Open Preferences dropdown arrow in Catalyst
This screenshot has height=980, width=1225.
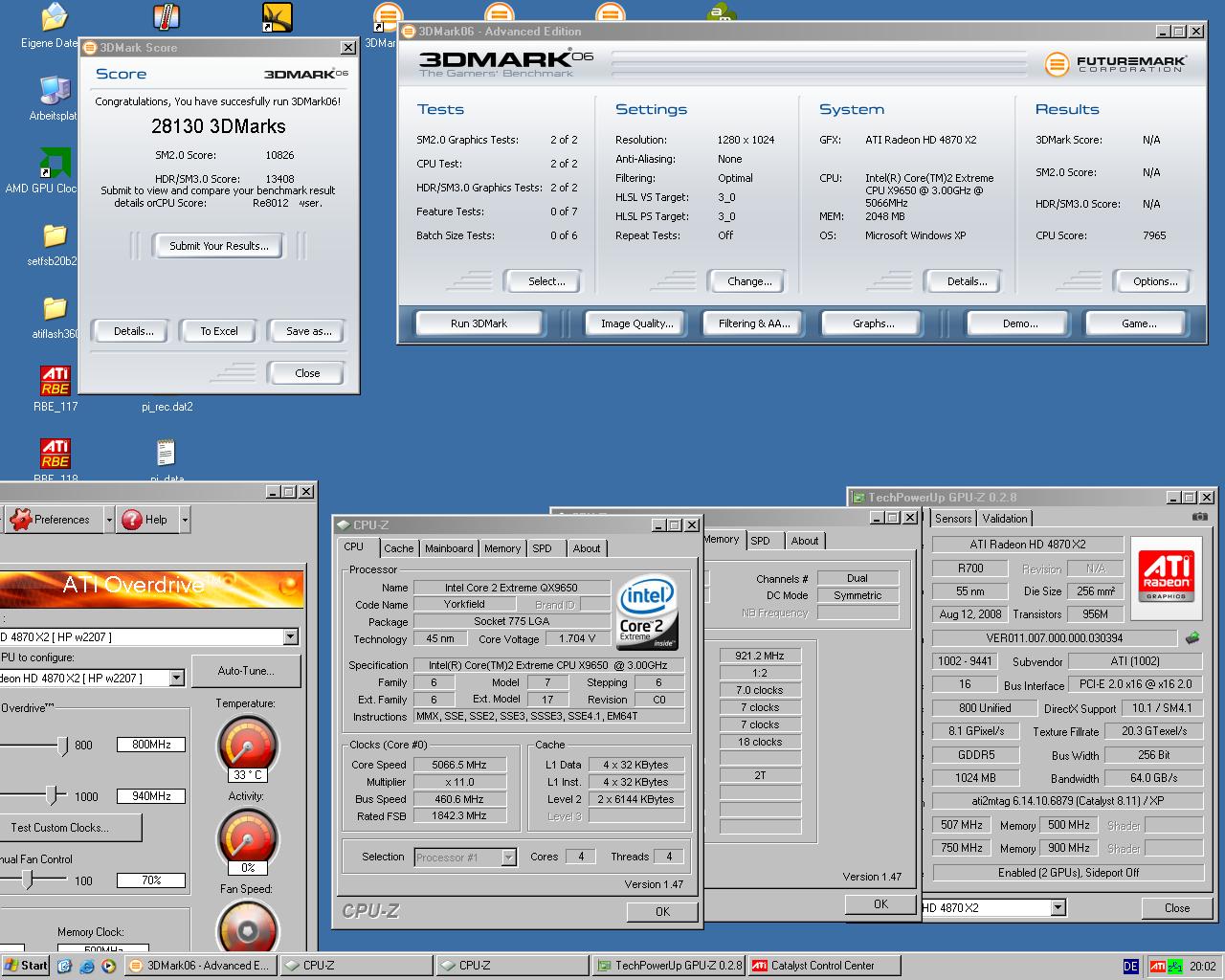coord(109,520)
